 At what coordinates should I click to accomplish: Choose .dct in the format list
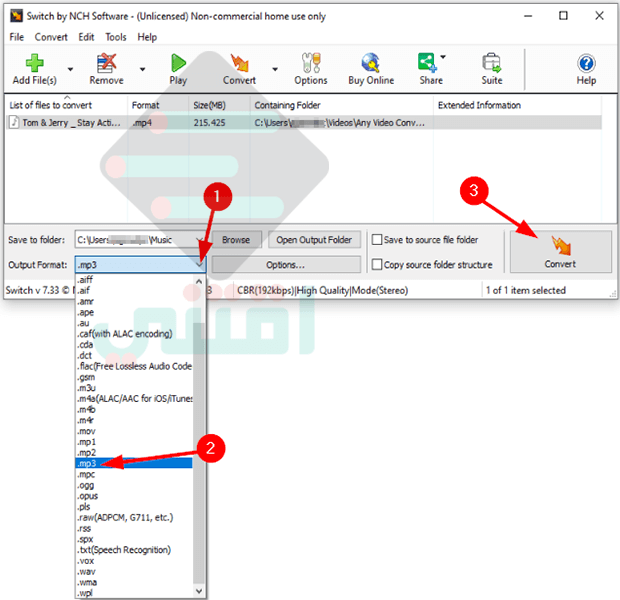(134, 355)
